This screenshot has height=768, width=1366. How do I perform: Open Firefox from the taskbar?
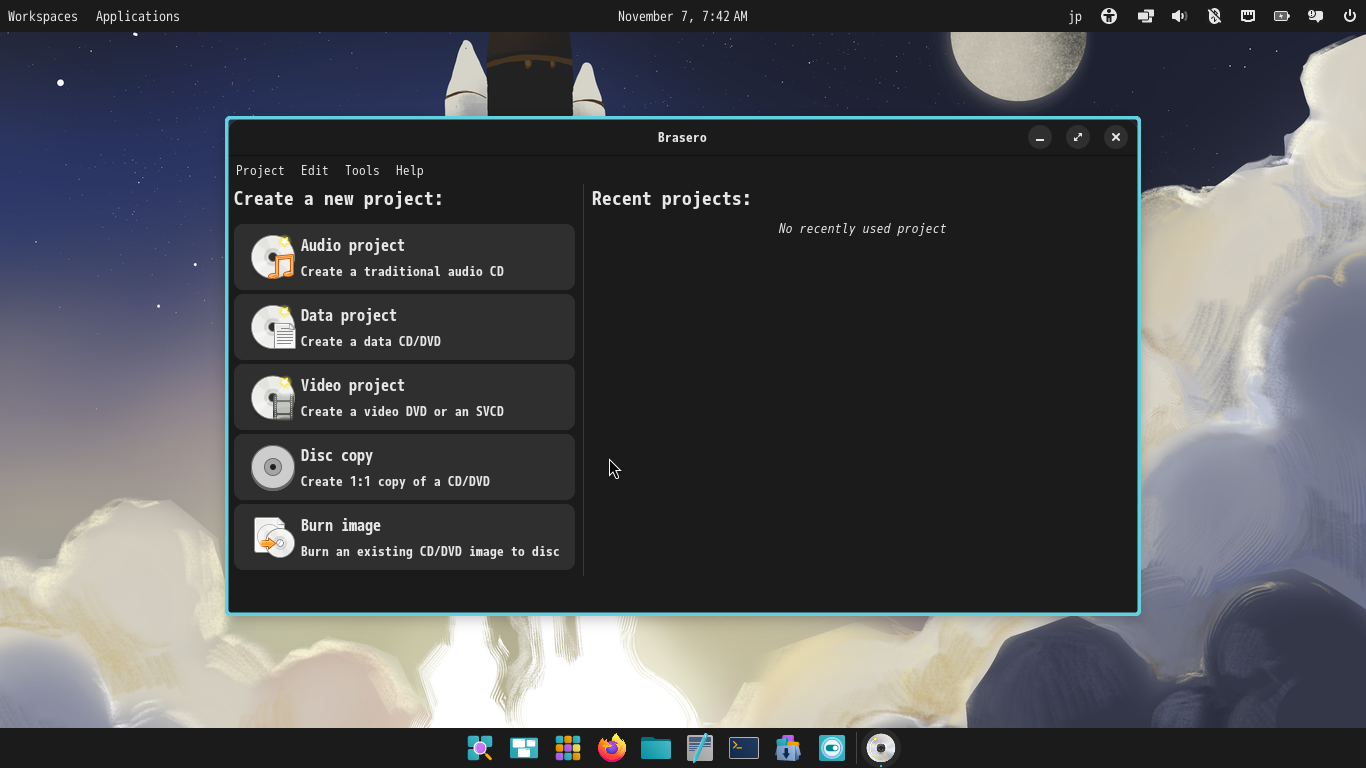[611, 747]
